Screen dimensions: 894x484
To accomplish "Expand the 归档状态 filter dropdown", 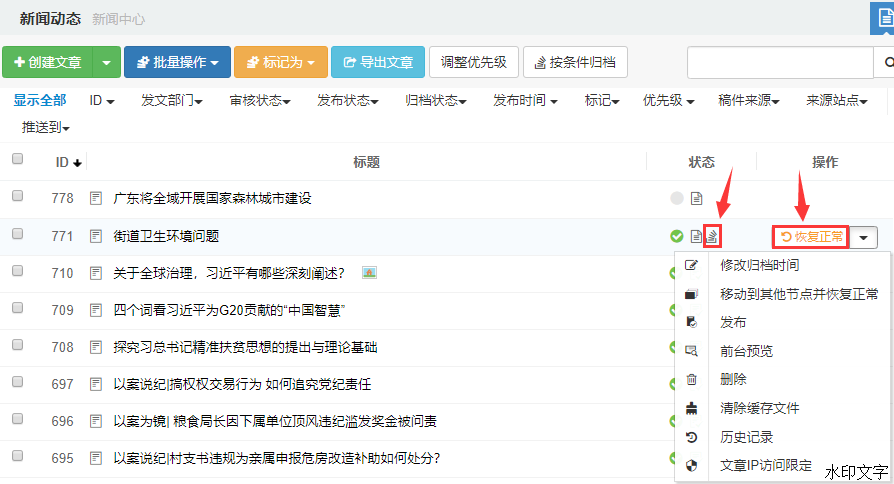I will (x=436, y=100).
